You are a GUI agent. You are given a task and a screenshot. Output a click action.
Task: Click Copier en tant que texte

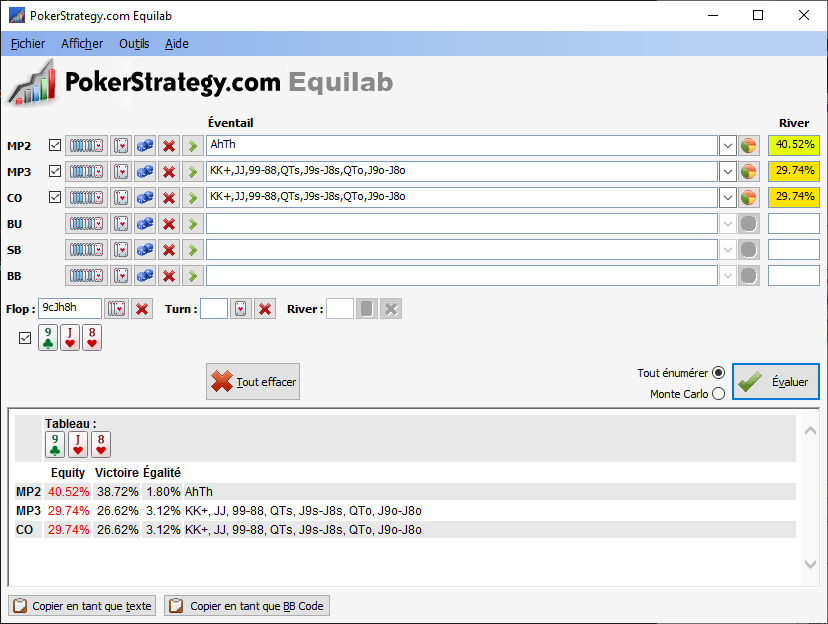tap(82, 606)
